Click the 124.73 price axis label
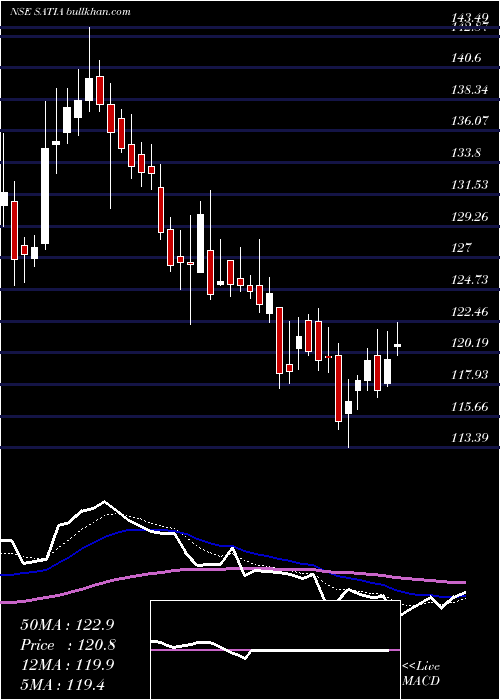Viewport: 500px width, 700px height. point(472,280)
